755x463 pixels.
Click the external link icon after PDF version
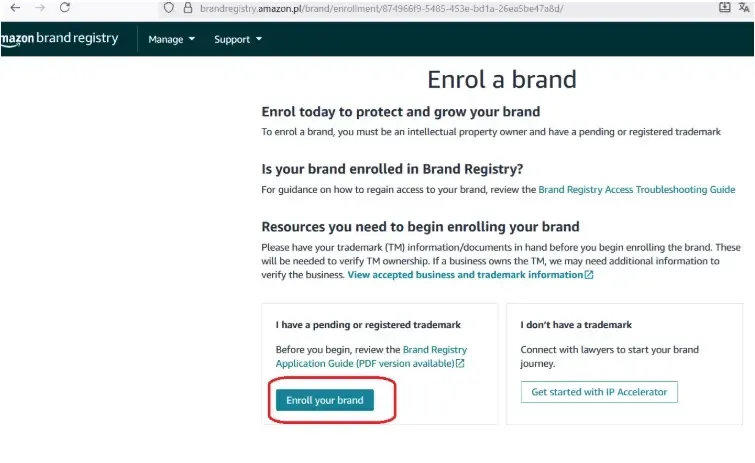460,364
